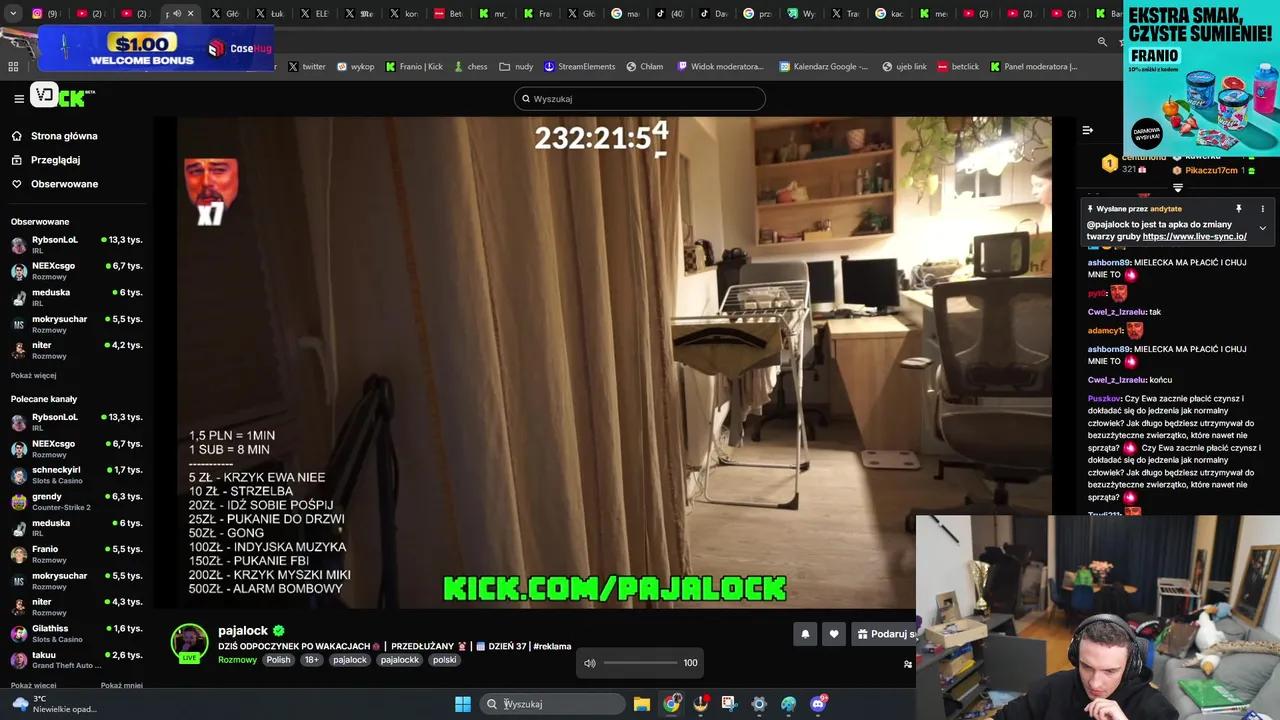Unpin the pinned message from andytate
This screenshot has height=720, width=1280.
tap(1238, 209)
